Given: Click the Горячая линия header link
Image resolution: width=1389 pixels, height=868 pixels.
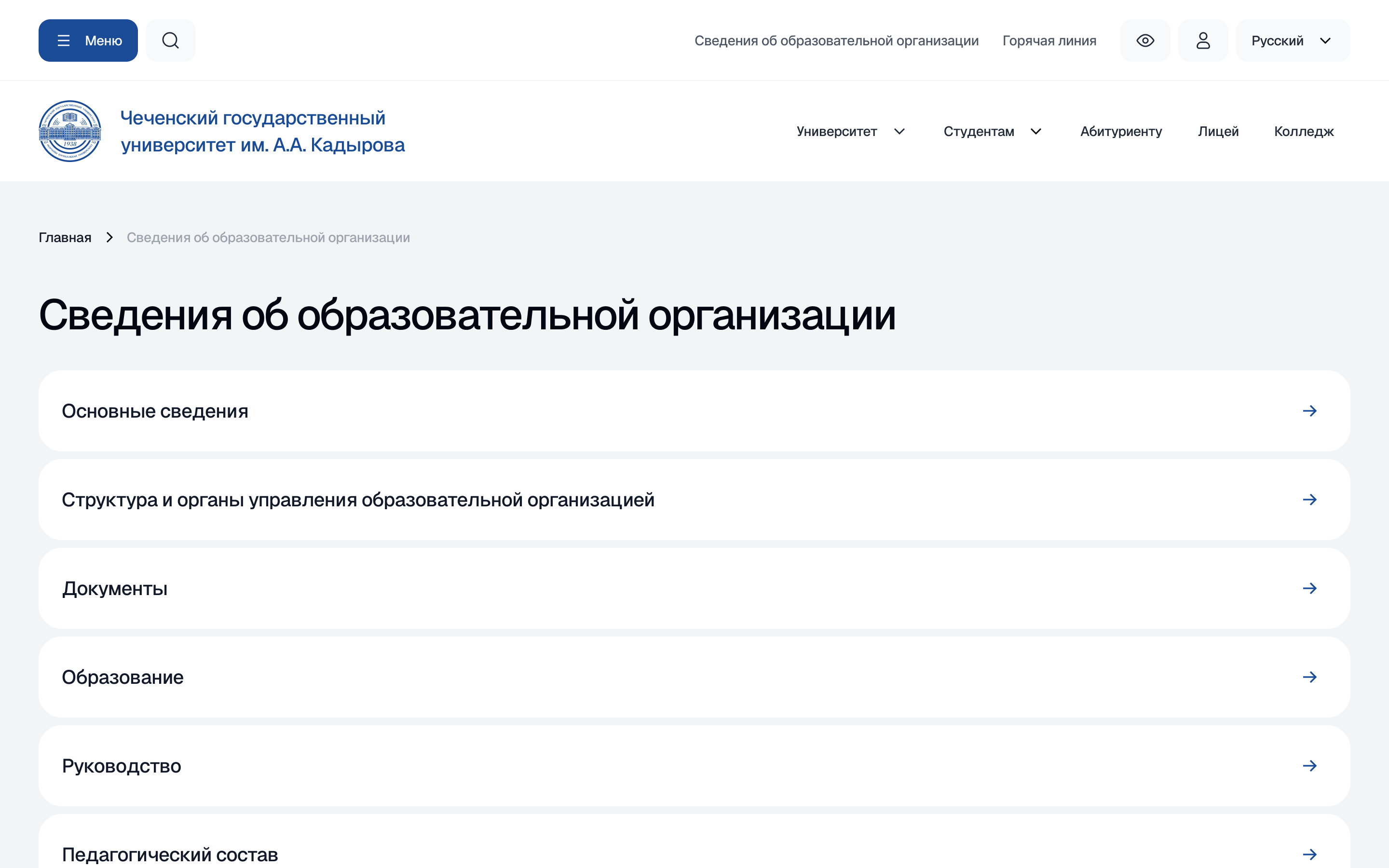Looking at the screenshot, I should coord(1049,41).
